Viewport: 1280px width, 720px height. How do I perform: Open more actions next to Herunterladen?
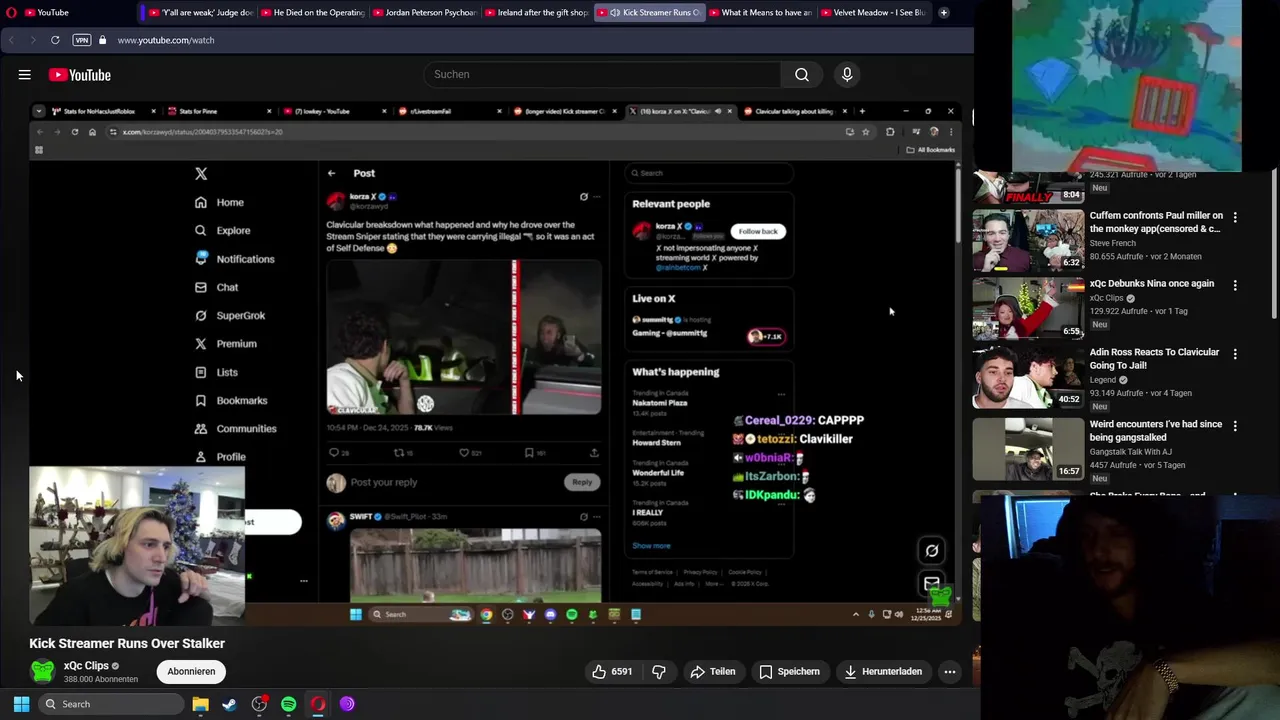click(x=950, y=671)
